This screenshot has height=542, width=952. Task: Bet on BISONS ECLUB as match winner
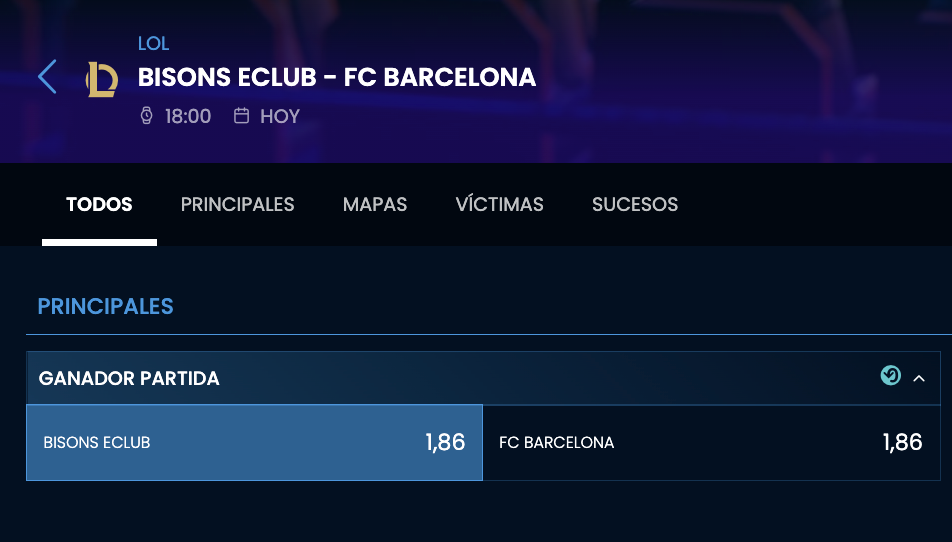coord(254,442)
